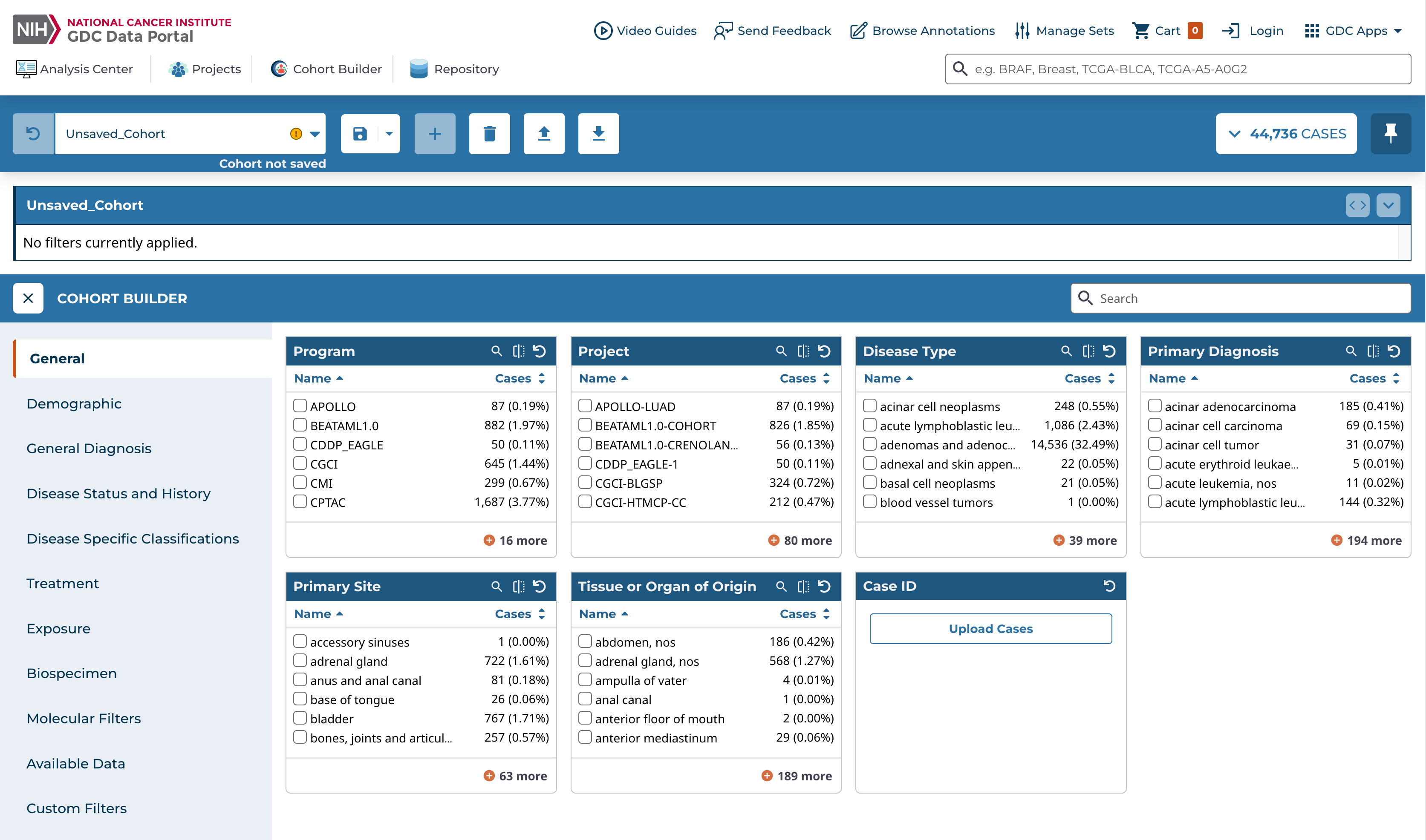Open the Demographic filter category

coord(74,403)
